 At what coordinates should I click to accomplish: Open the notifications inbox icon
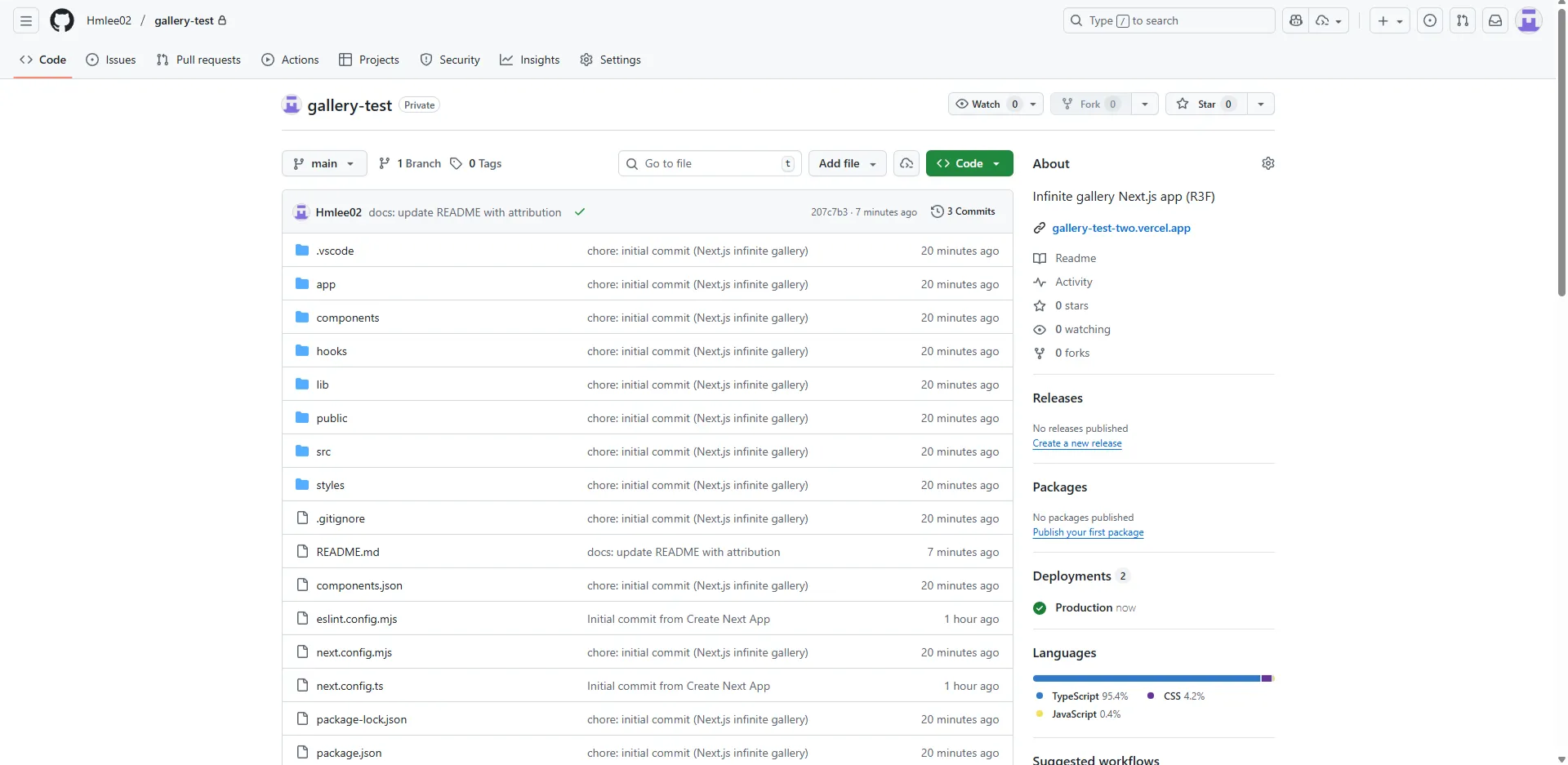click(x=1494, y=20)
